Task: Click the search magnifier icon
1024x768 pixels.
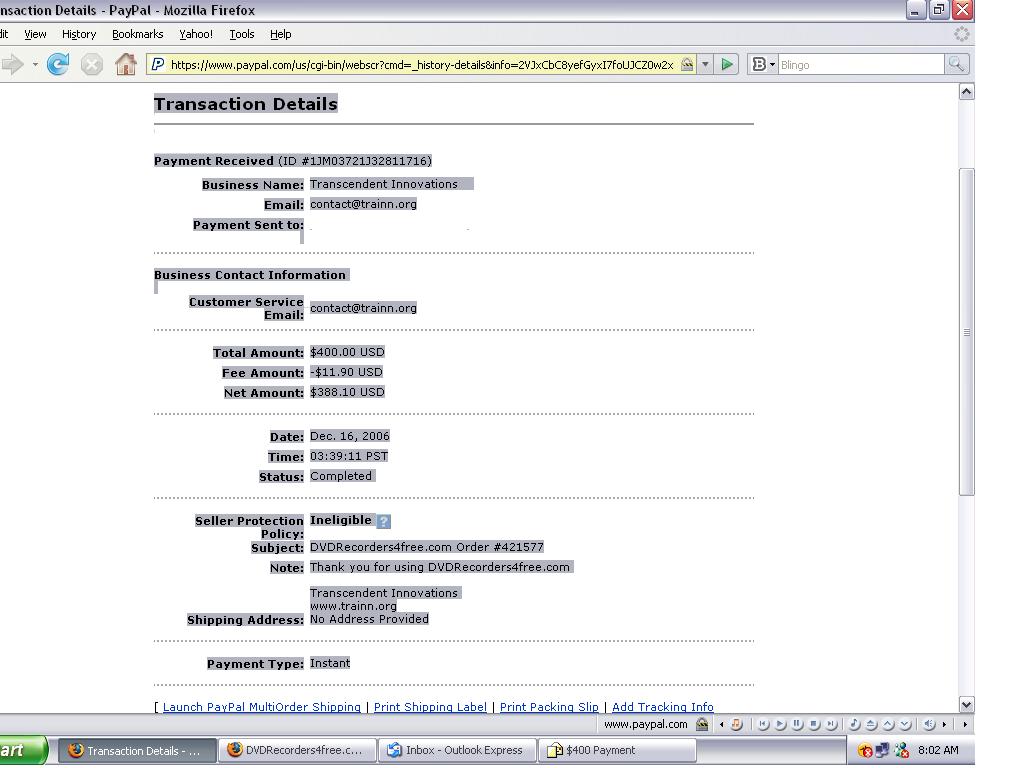Action: [x=956, y=64]
